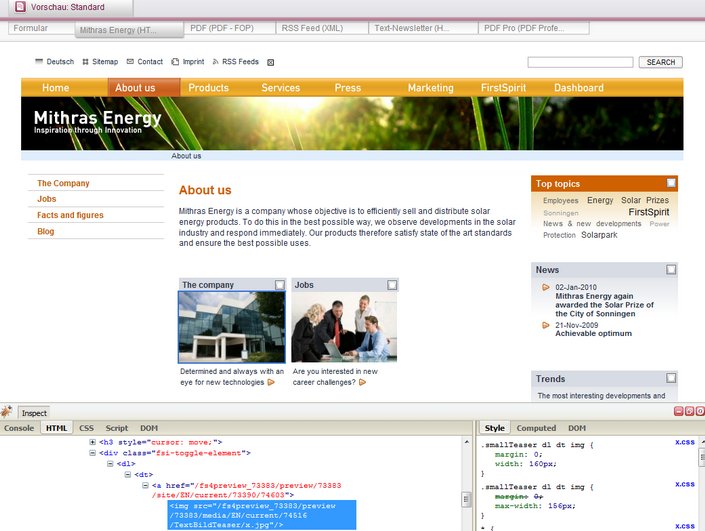The height and width of the screenshot is (531, 705).
Task: Open the Firebug Script tab
Action: pyautogui.click(x=117, y=428)
